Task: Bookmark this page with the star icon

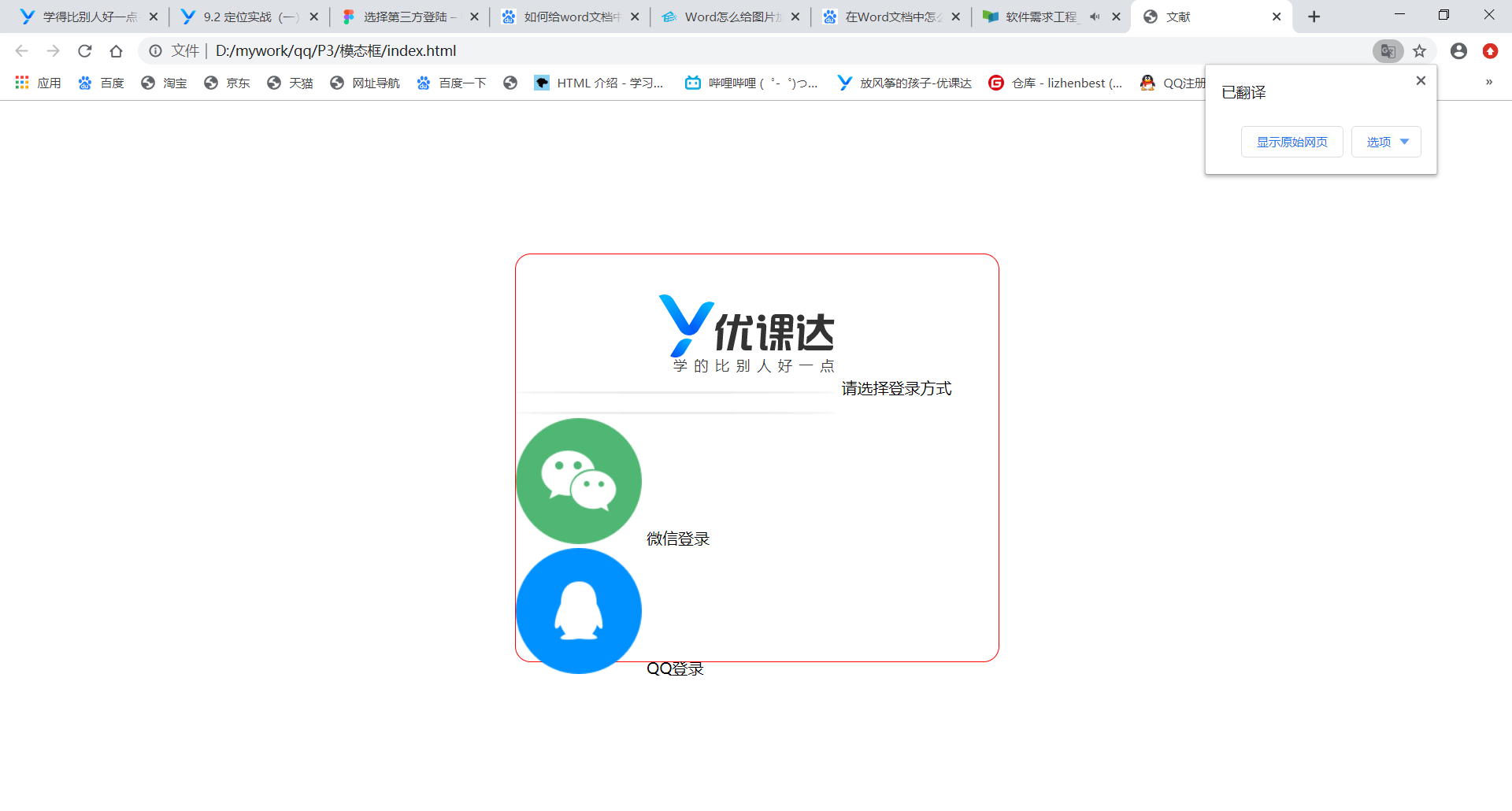Action: [1419, 51]
